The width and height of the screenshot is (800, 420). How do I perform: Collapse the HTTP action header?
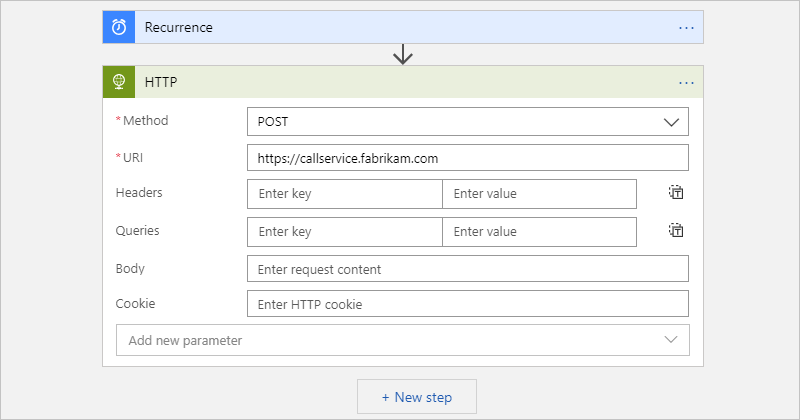(x=400, y=82)
